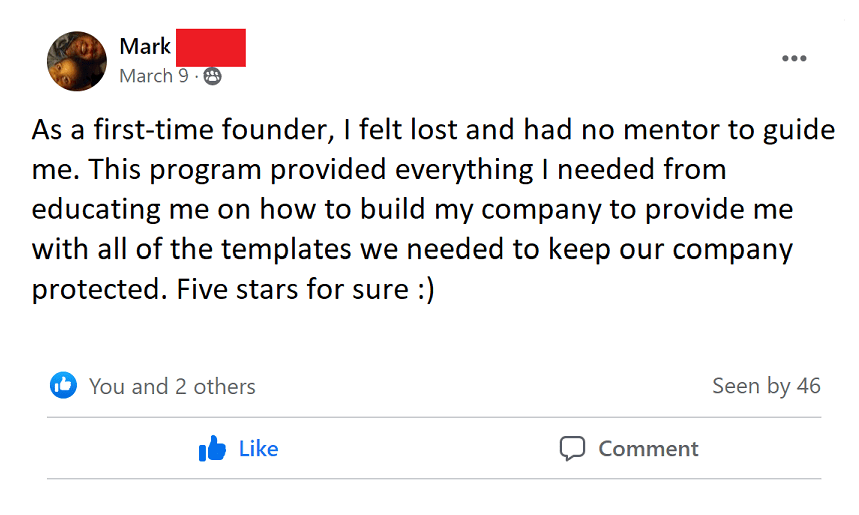Open the "You and 2 others" reactions list
Image resolution: width=859 pixels, height=515 pixels.
pyautogui.click(x=172, y=386)
